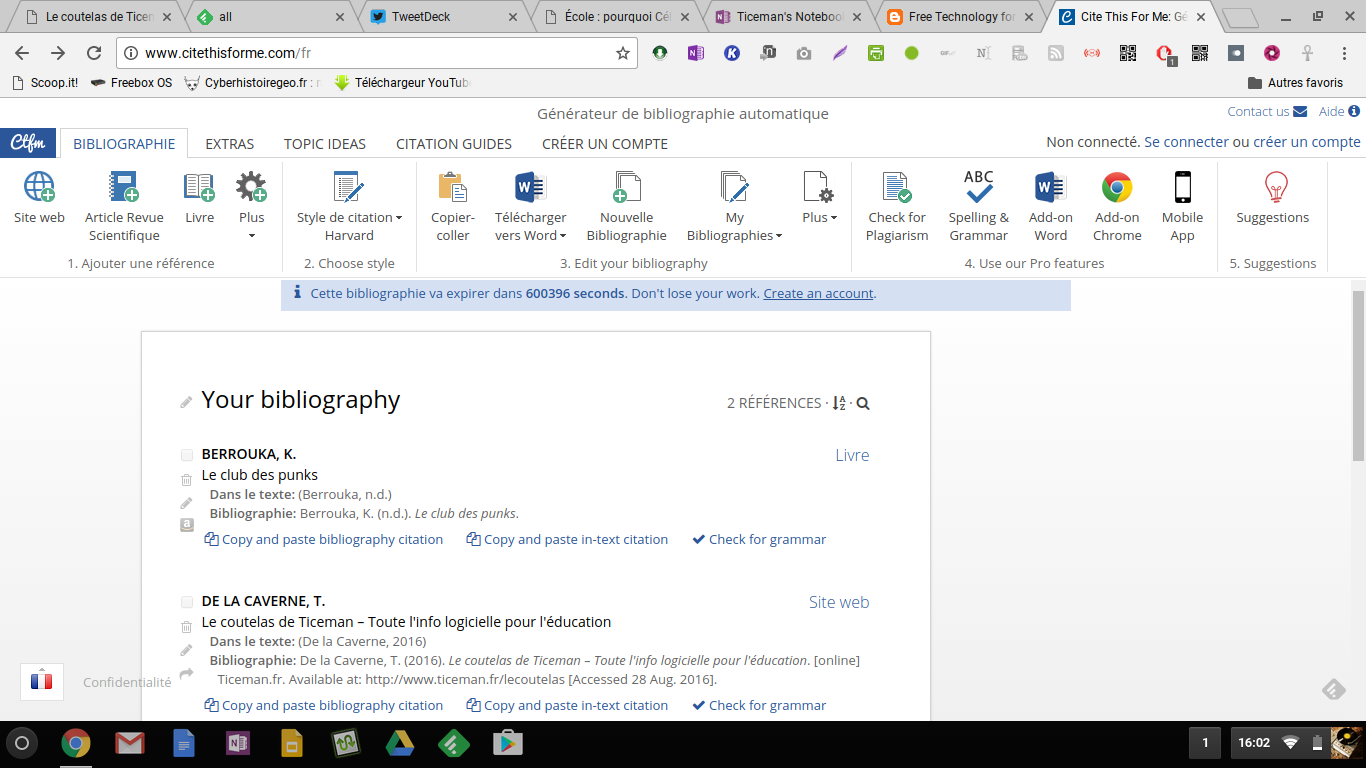
Task: Switch to Ticeman's Notebook browser tab
Action: (790, 17)
